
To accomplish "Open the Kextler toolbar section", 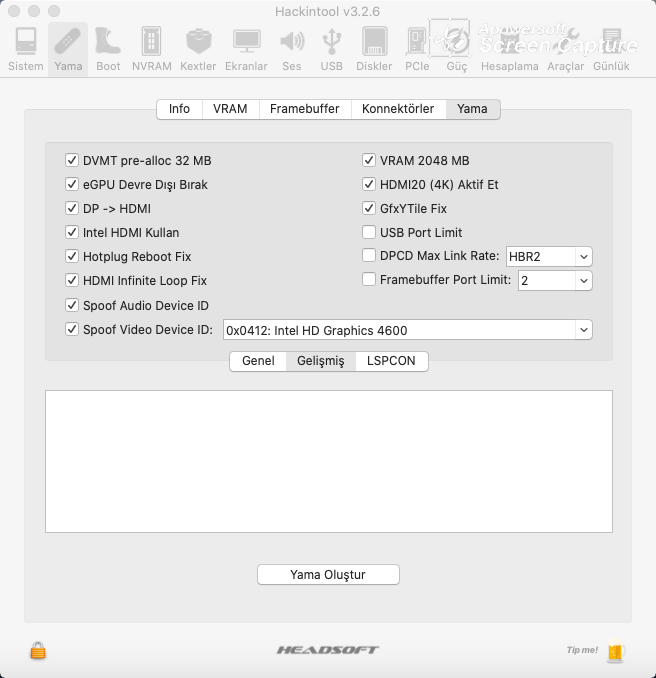I will click(x=198, y=49).
